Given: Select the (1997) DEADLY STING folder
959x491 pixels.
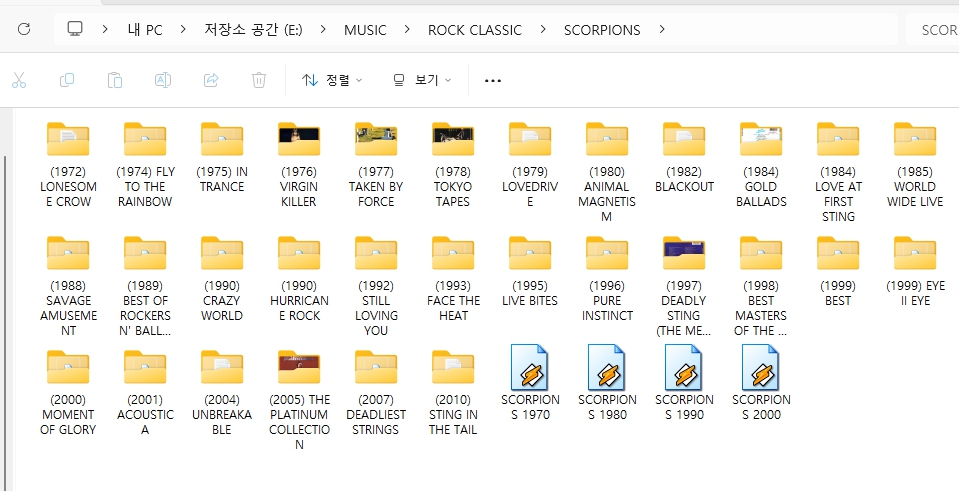Looking at the screenshot, I should pyautogui.click(x=684, y=286).
